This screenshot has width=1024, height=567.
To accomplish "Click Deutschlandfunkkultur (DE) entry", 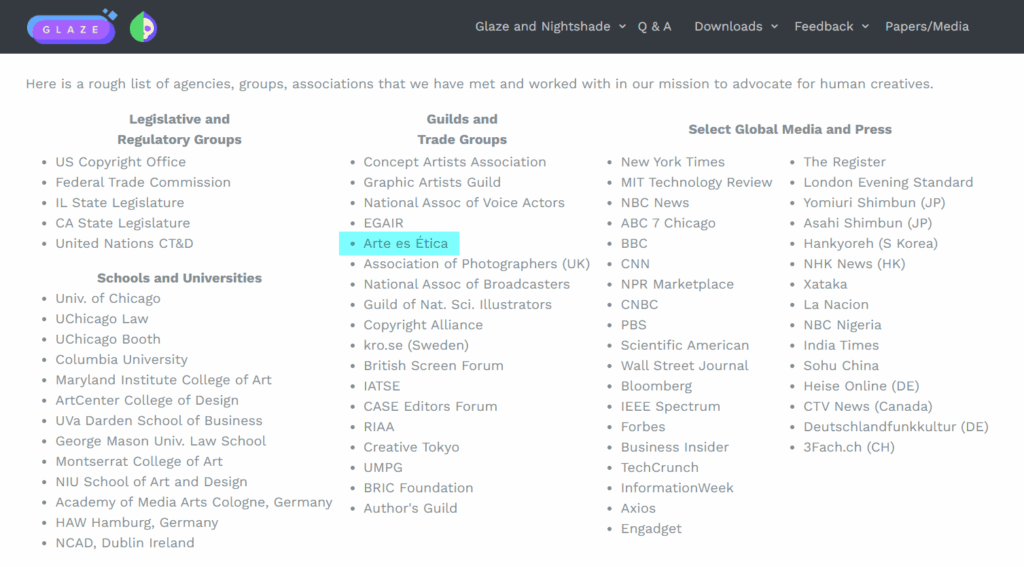I will [895, 427].
